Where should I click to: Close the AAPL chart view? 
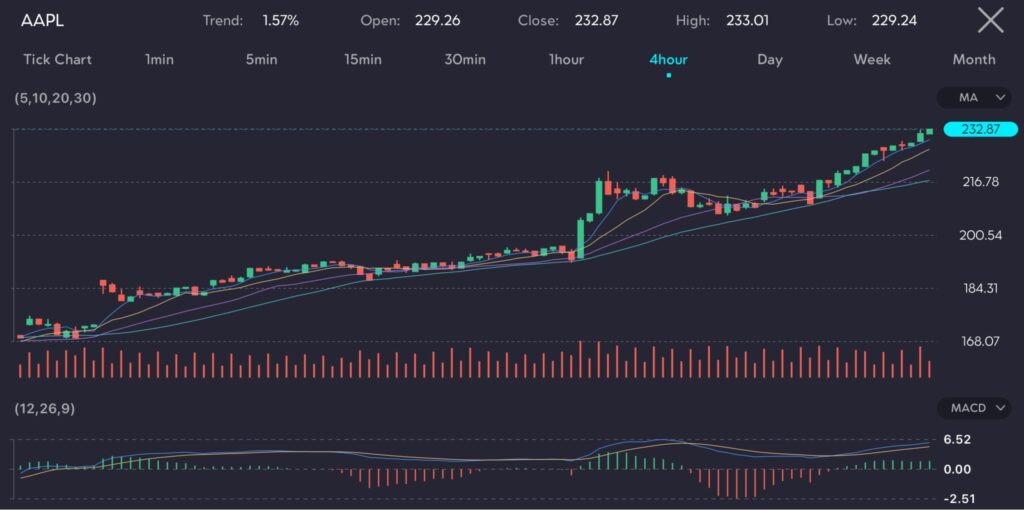tap(990, 20)
